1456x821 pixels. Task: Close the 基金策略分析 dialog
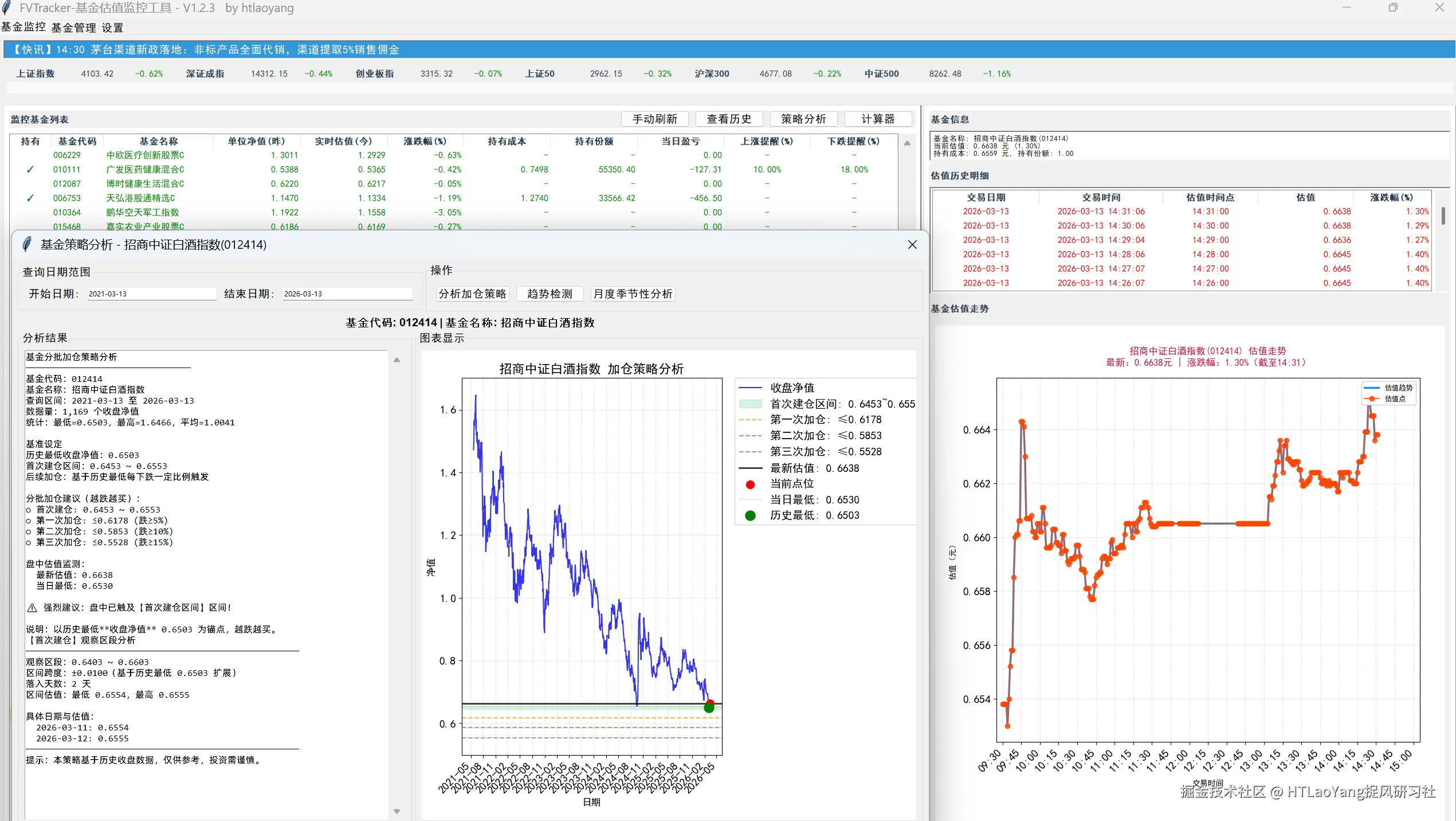(x=912, y=244)
